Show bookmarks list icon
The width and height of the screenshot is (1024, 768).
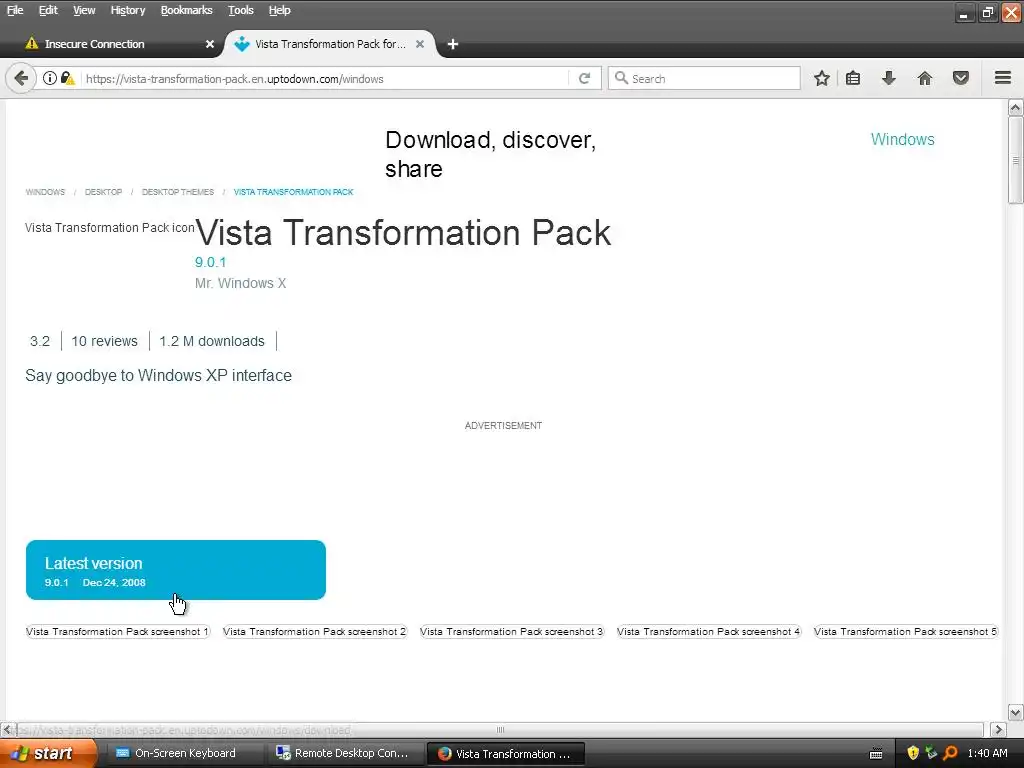(x=853, y=78)
